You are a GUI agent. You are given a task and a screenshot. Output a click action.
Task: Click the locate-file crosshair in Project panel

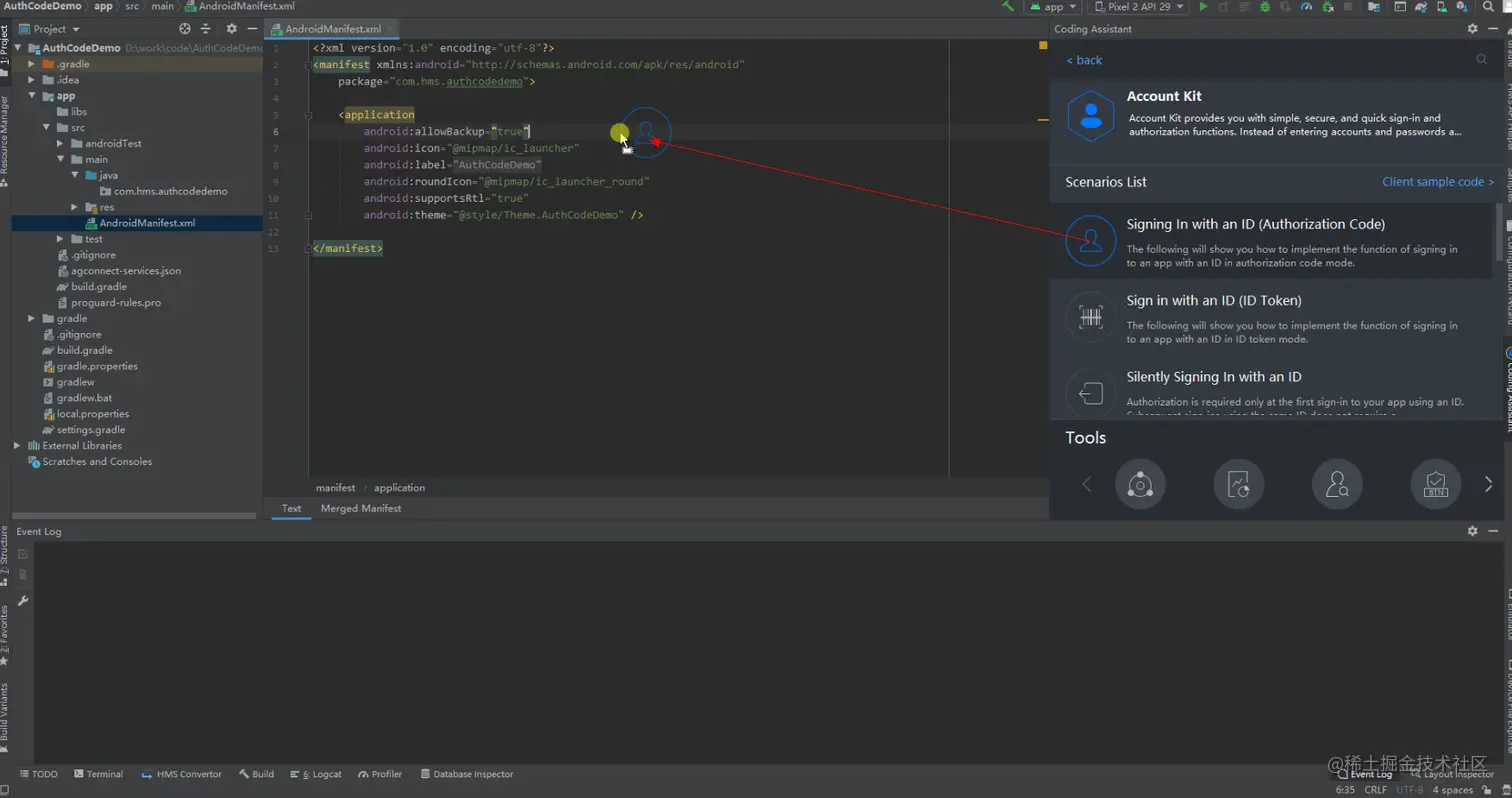pyautogui.click(x=185, y=29)
